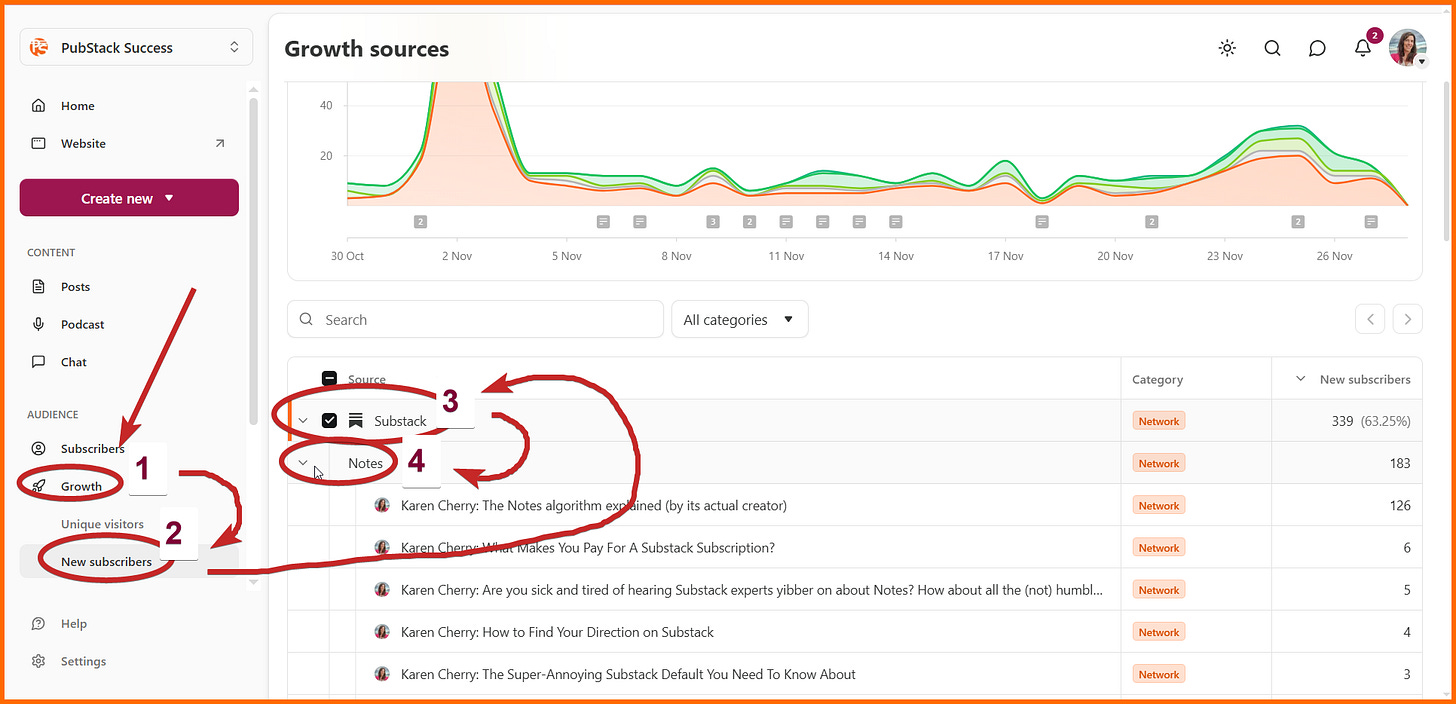Toggle the select-all checkbox in Source header
1456x704 pixels.
[329, 379]
